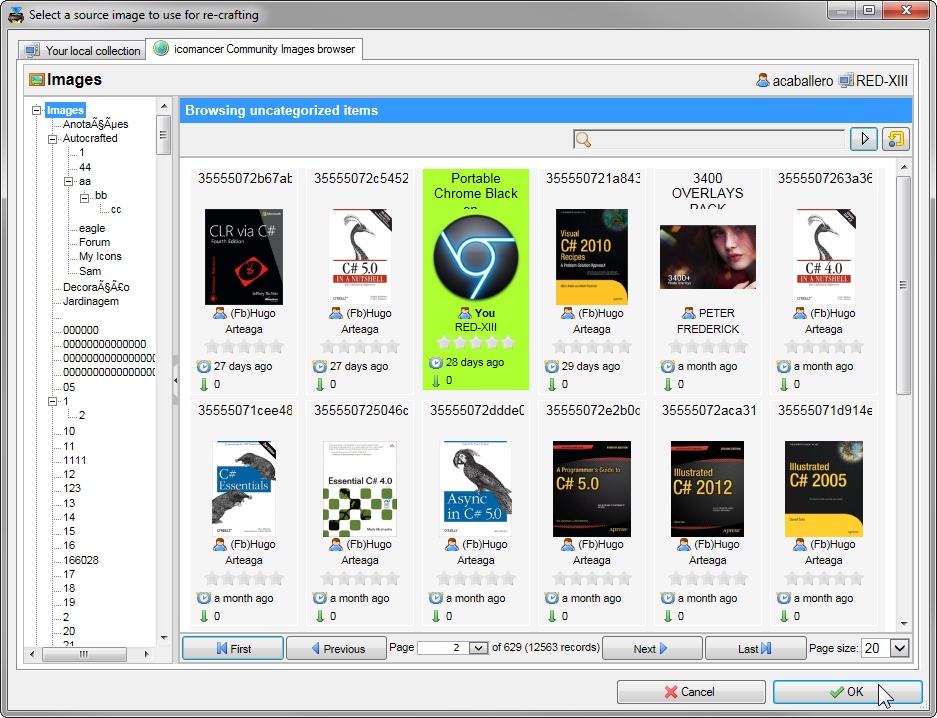Click the tree scrollbar right arrow

point(146,654)
